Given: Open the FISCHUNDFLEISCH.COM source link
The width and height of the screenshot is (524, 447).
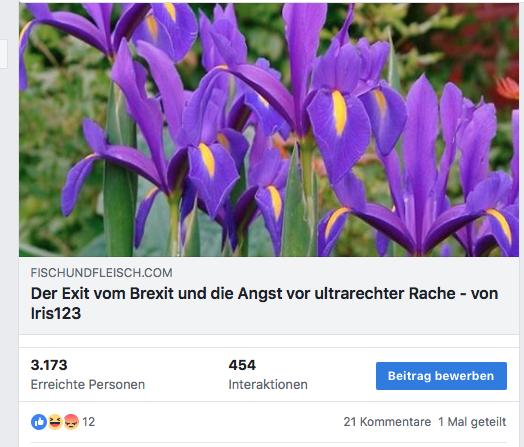Looking at the screenshot, I should [x=102, y=273].
